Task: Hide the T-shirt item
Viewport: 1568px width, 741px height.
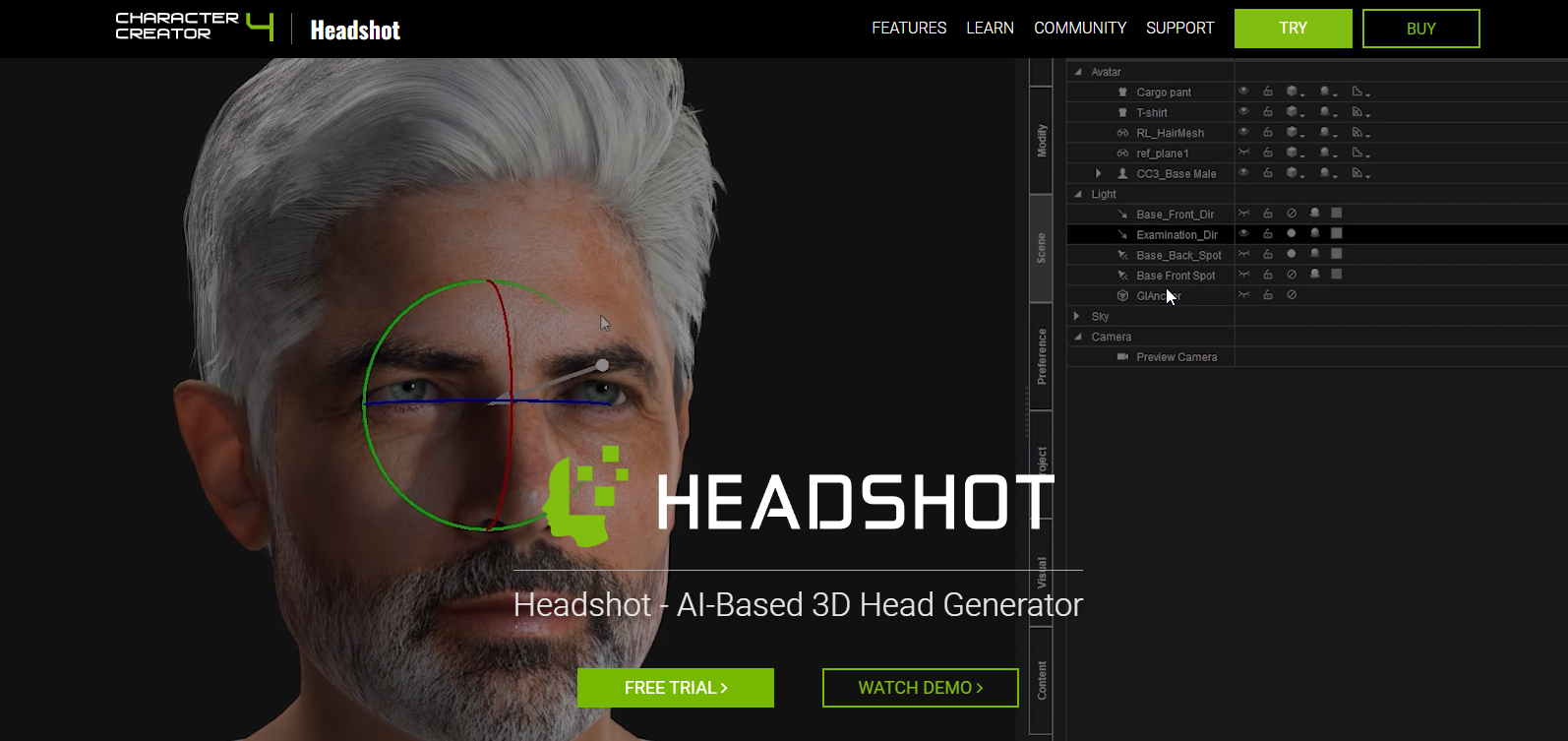Action: coord(1244,112)
